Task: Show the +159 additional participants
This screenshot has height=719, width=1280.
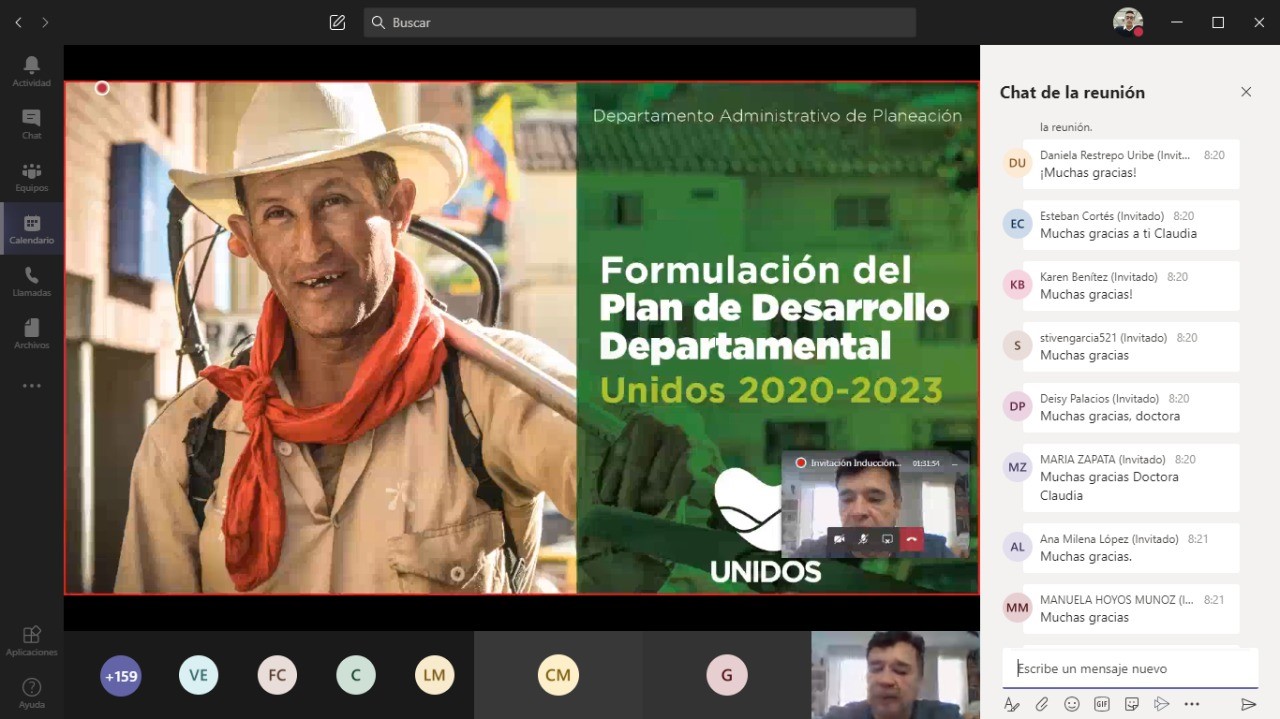Action: click(x=121, y=676)
